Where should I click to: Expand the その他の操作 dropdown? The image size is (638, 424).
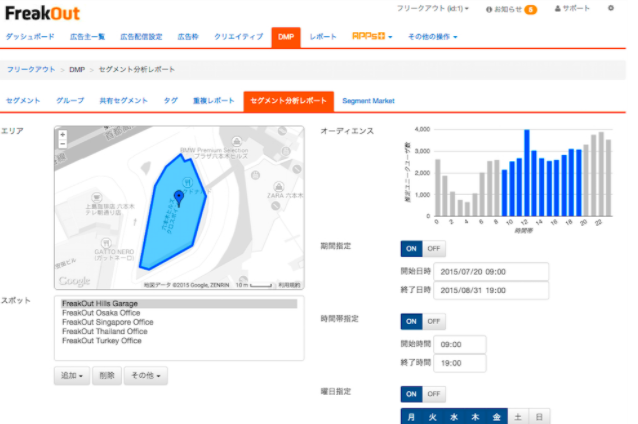coord(433,37)
